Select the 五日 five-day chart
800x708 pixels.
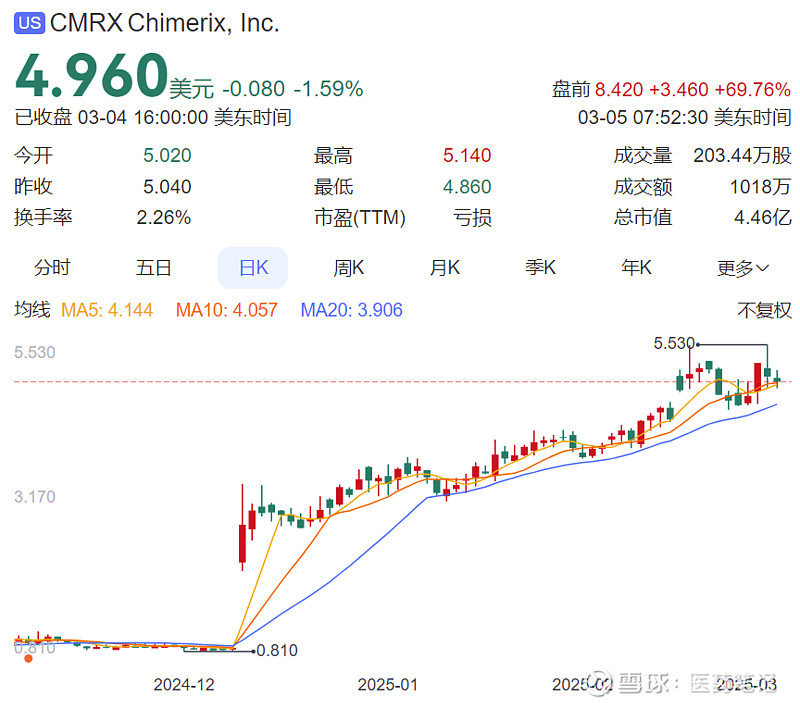[154, 267]
